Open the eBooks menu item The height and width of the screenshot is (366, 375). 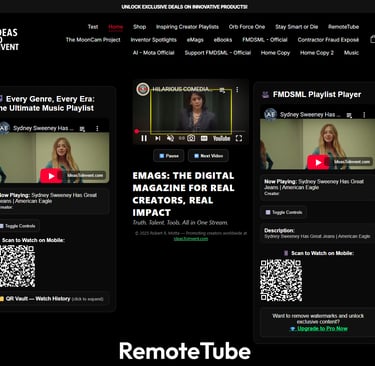223,40
